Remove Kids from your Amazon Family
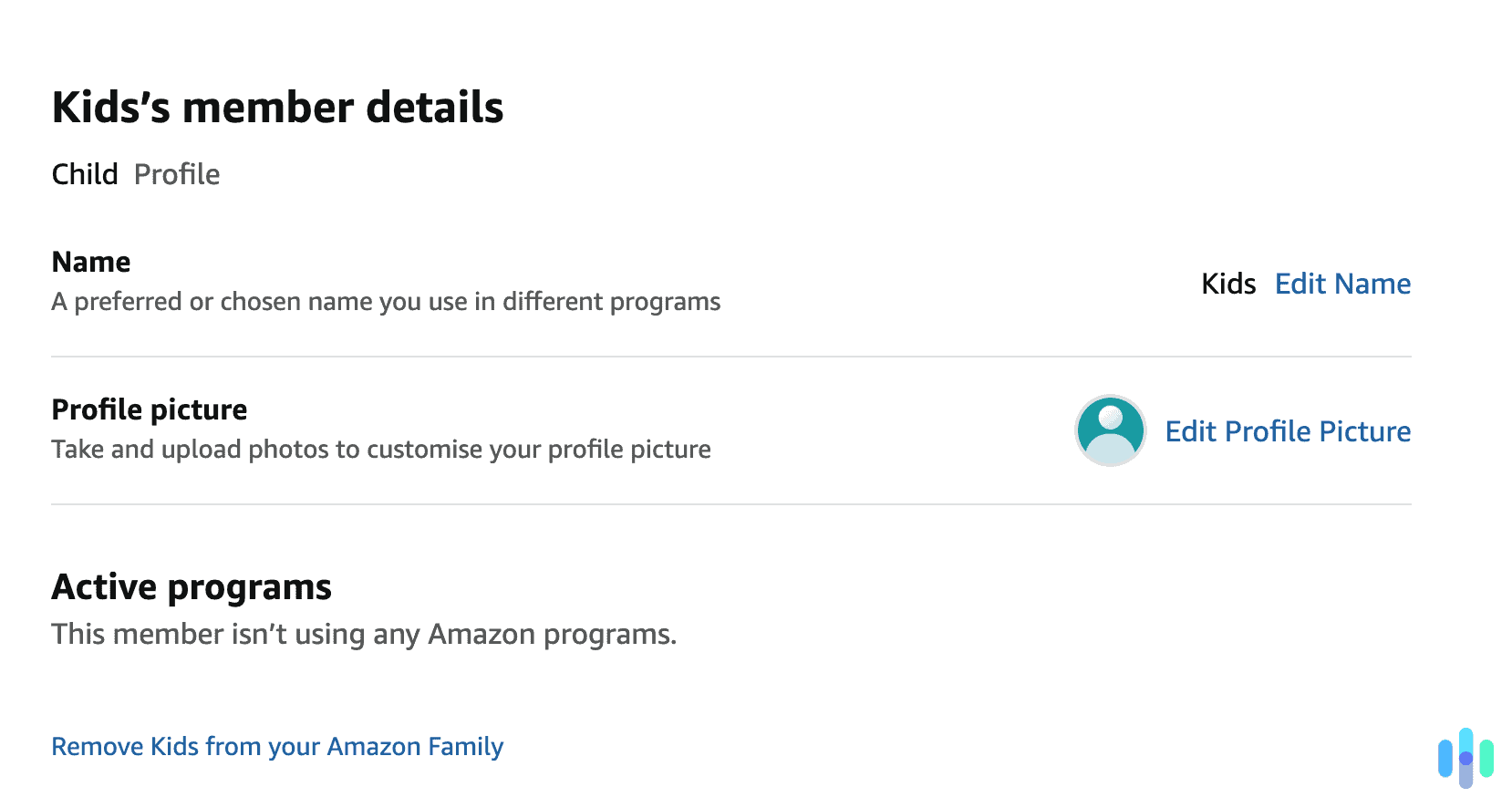 coord(277,747)
